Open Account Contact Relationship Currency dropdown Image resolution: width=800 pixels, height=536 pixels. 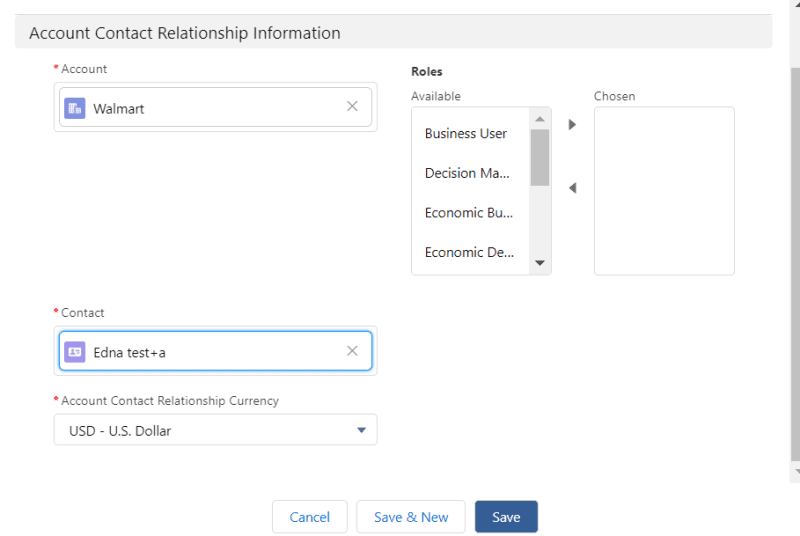tap(215, 430)
